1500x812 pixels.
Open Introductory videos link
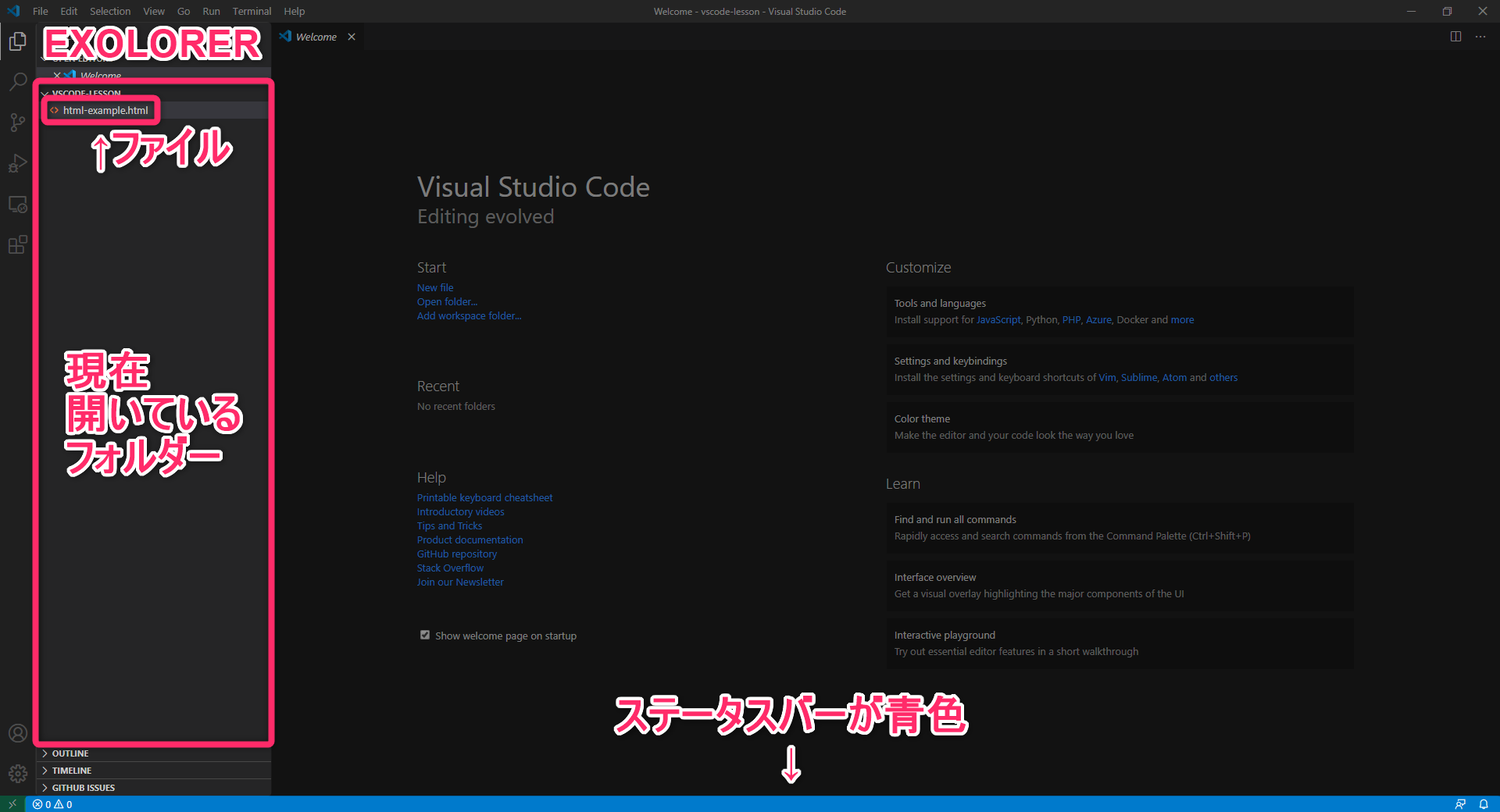460,511
